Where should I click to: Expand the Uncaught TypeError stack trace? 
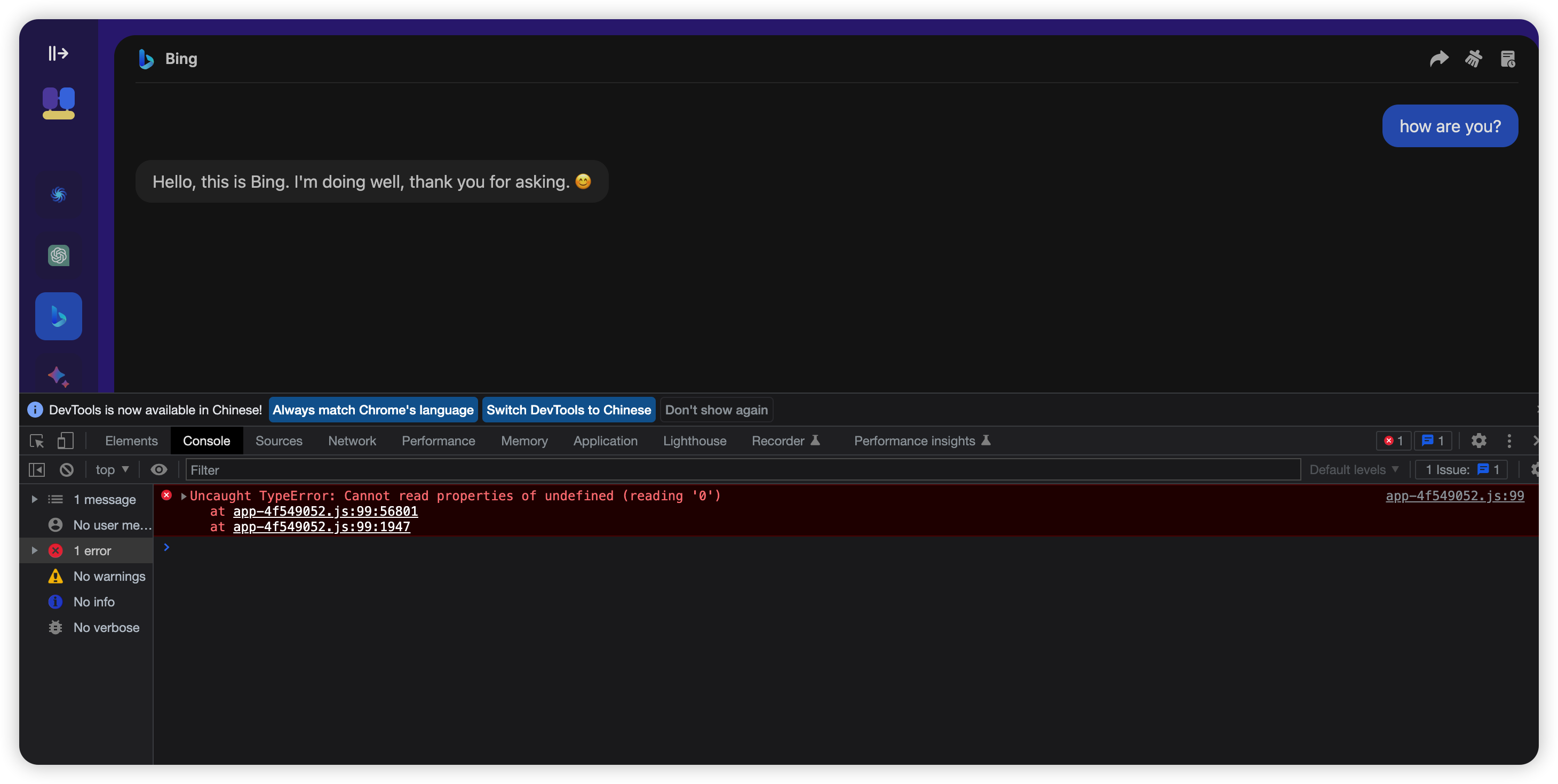(183, 497)
